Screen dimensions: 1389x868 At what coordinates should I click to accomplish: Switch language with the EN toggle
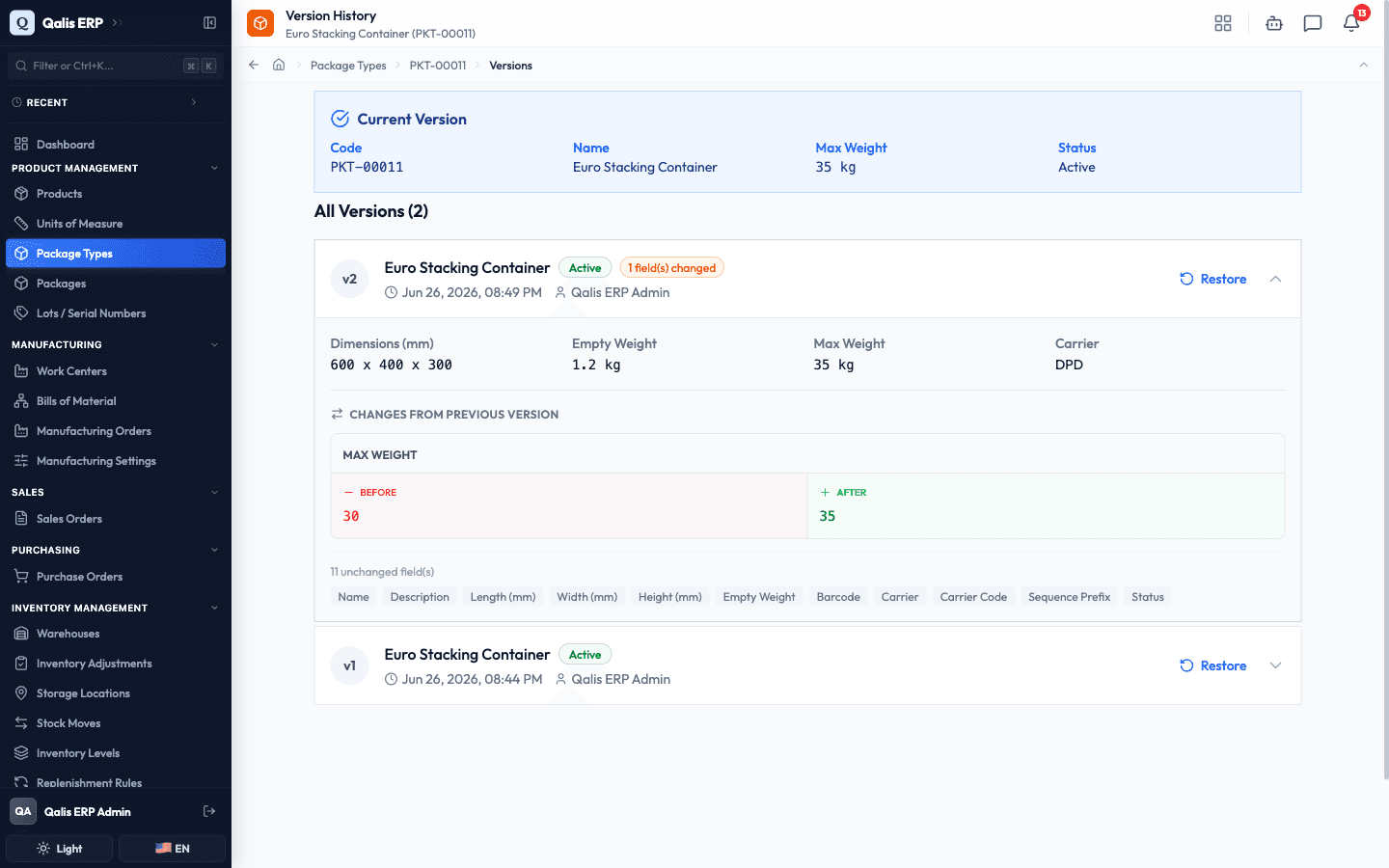click(173, 849)
